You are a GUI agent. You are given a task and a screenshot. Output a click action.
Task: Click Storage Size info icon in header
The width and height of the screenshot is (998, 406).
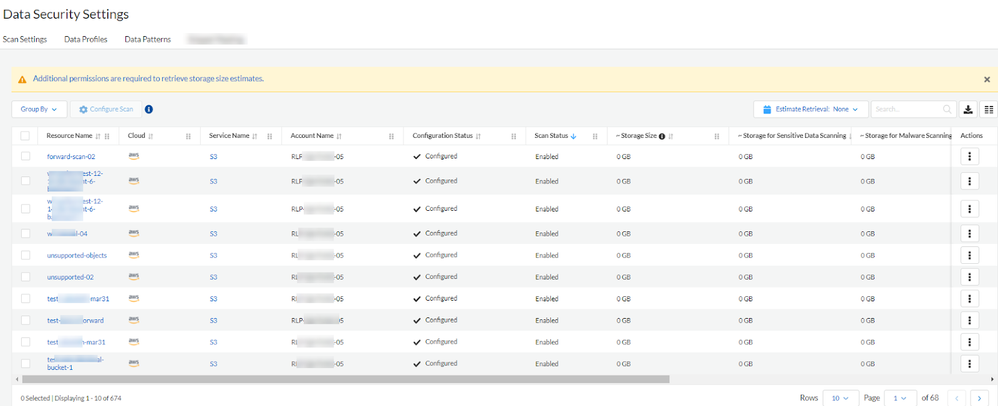click(662, 136)
